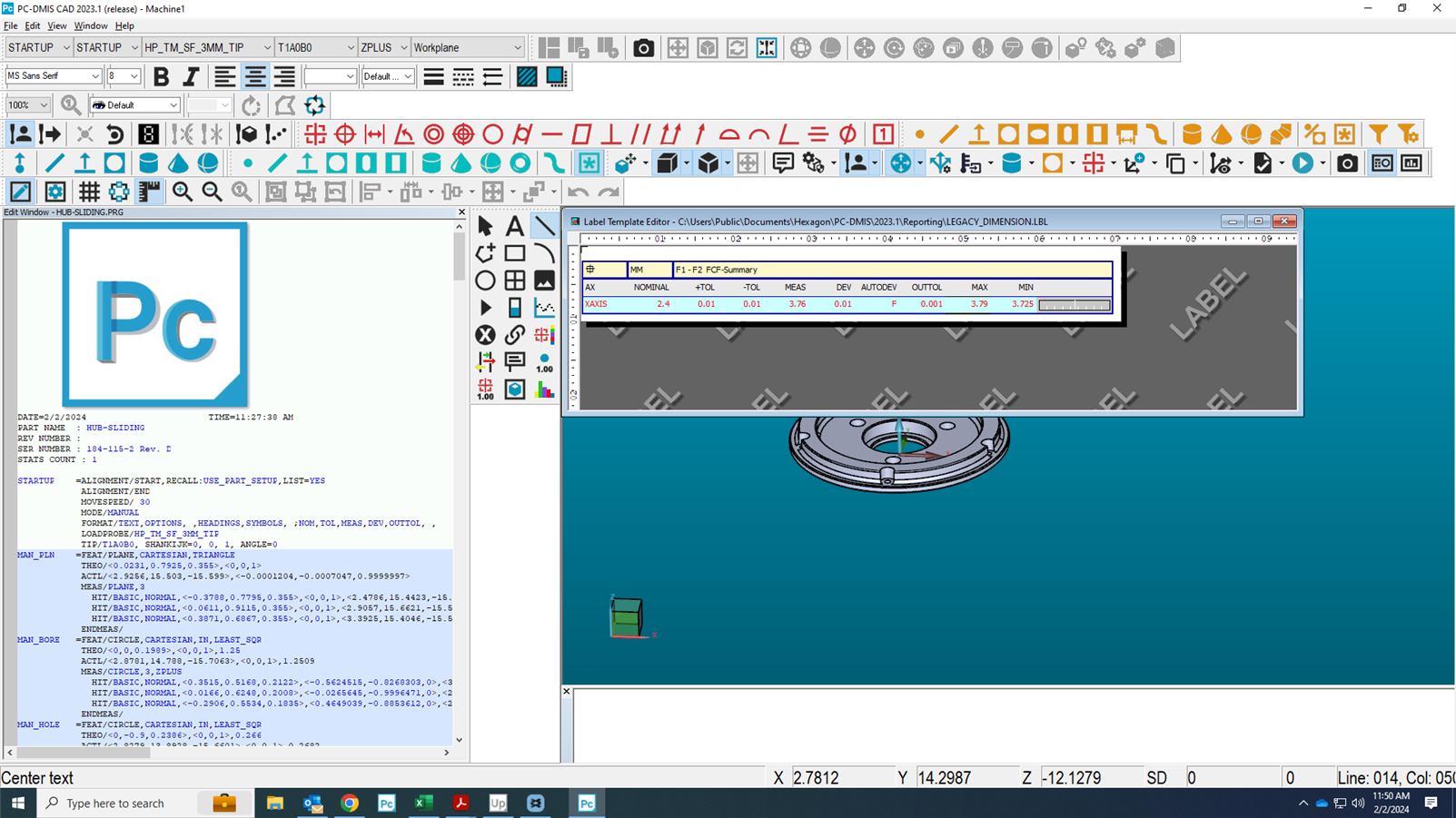Open the Workplane dropdown

coord(468,47)
